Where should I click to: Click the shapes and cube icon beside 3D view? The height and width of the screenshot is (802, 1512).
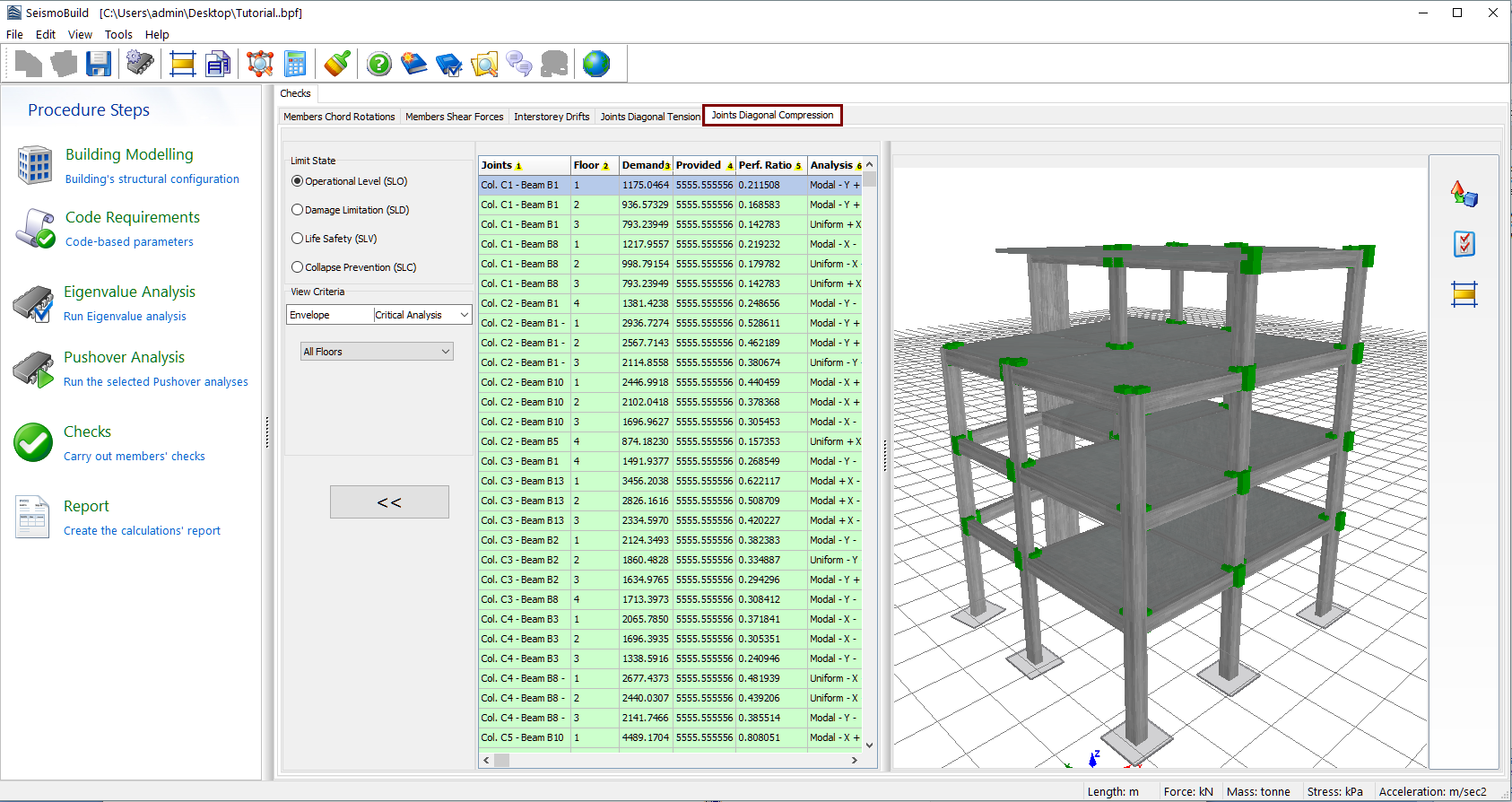1464,193
